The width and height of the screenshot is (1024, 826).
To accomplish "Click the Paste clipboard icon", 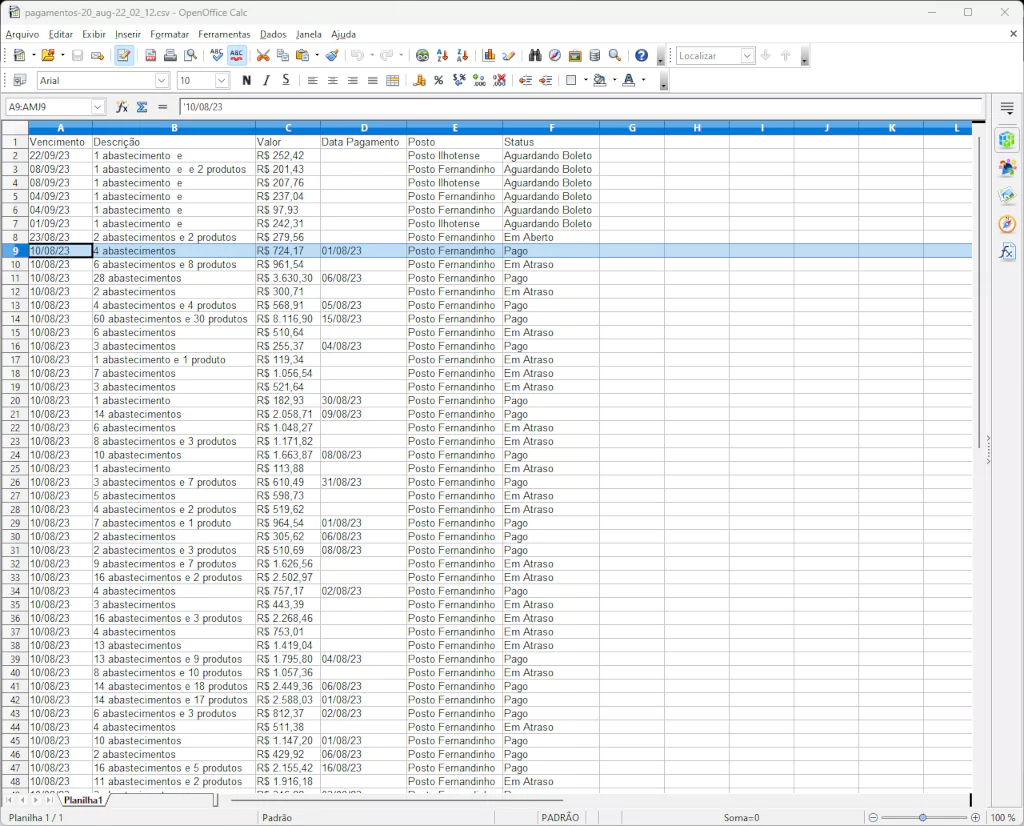I will click(302, 56).
